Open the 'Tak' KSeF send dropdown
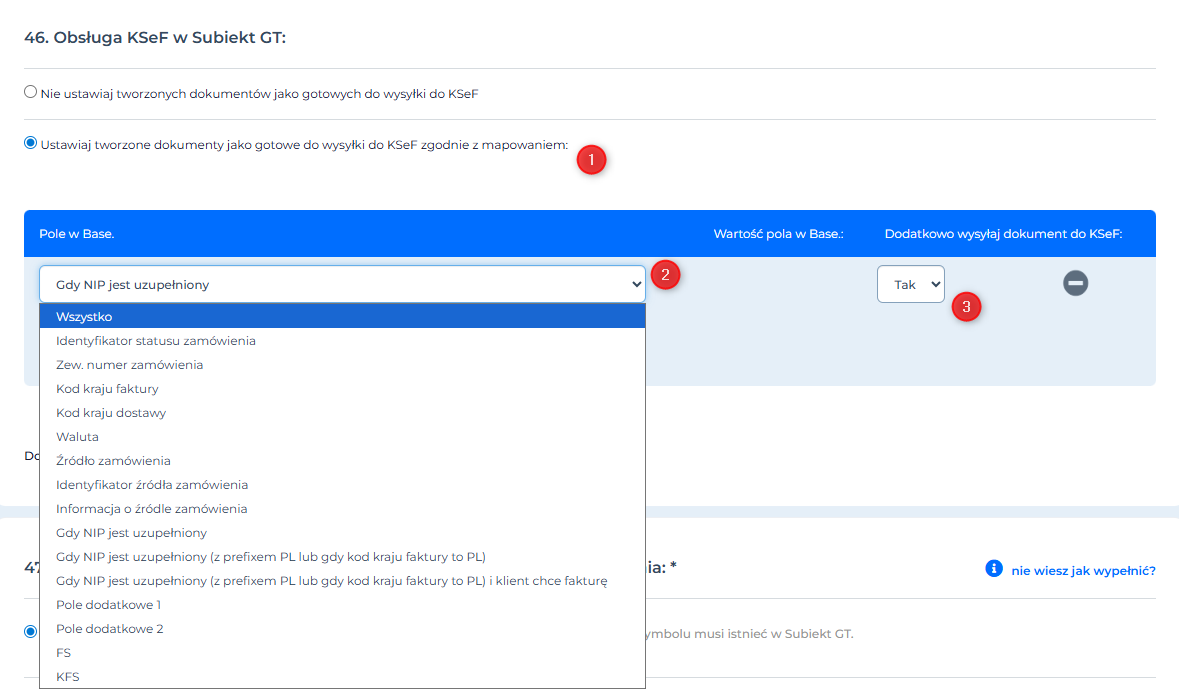This screenshot has width=1179, height=692. (x=911, y=284)
